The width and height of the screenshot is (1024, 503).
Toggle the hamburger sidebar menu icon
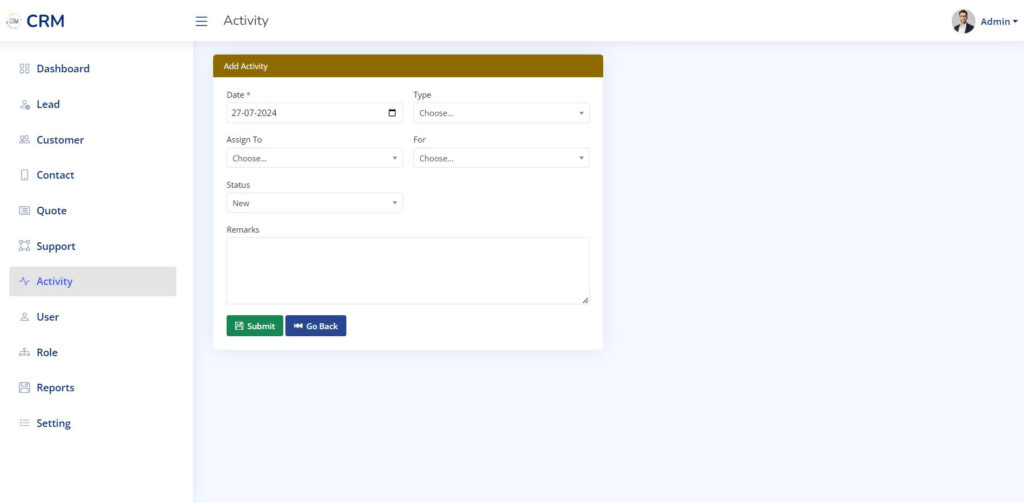202,21
